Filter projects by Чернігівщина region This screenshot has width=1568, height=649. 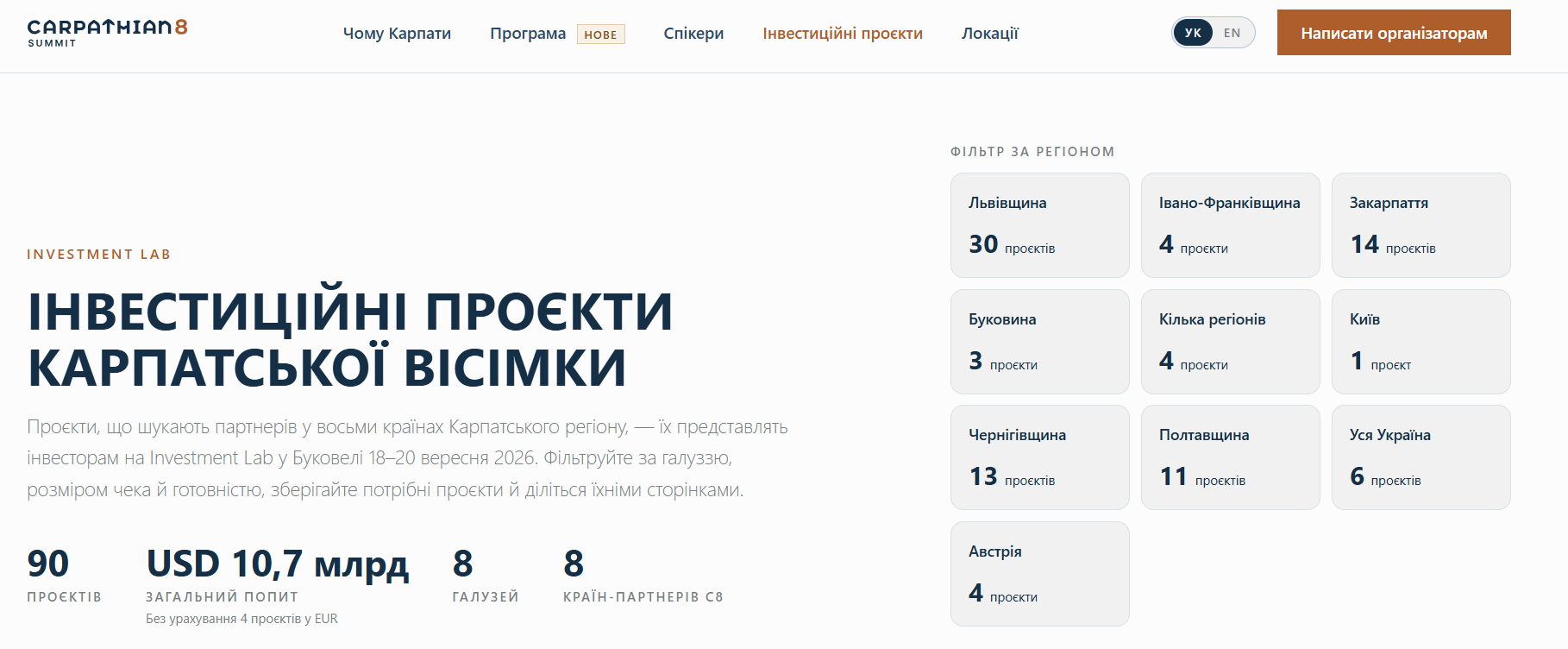[1040, 457]
